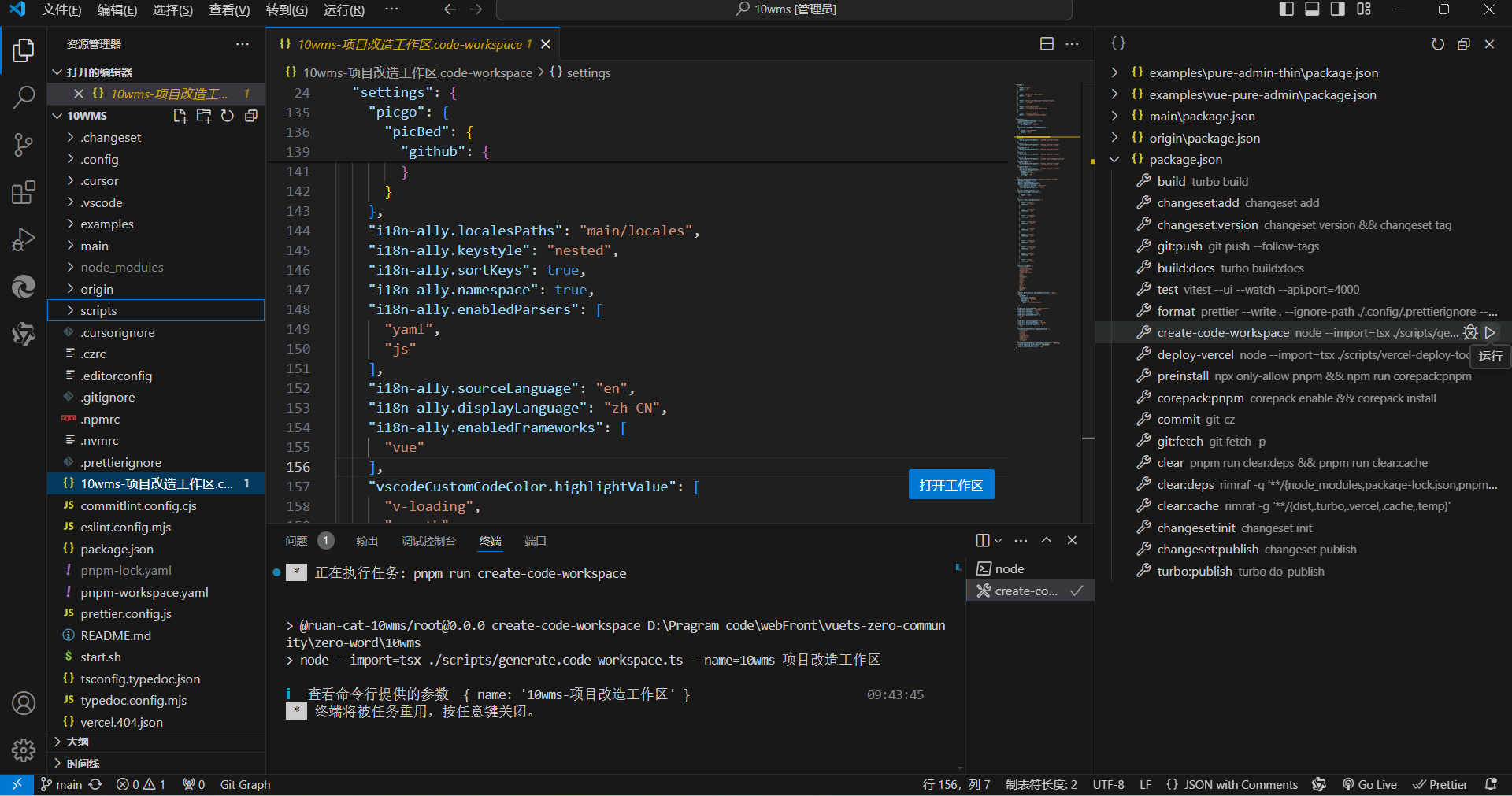Toggle the bottom panel visibility
Image resolution: width=1512 pixels, height=796 pixels.
(1312, 9)
